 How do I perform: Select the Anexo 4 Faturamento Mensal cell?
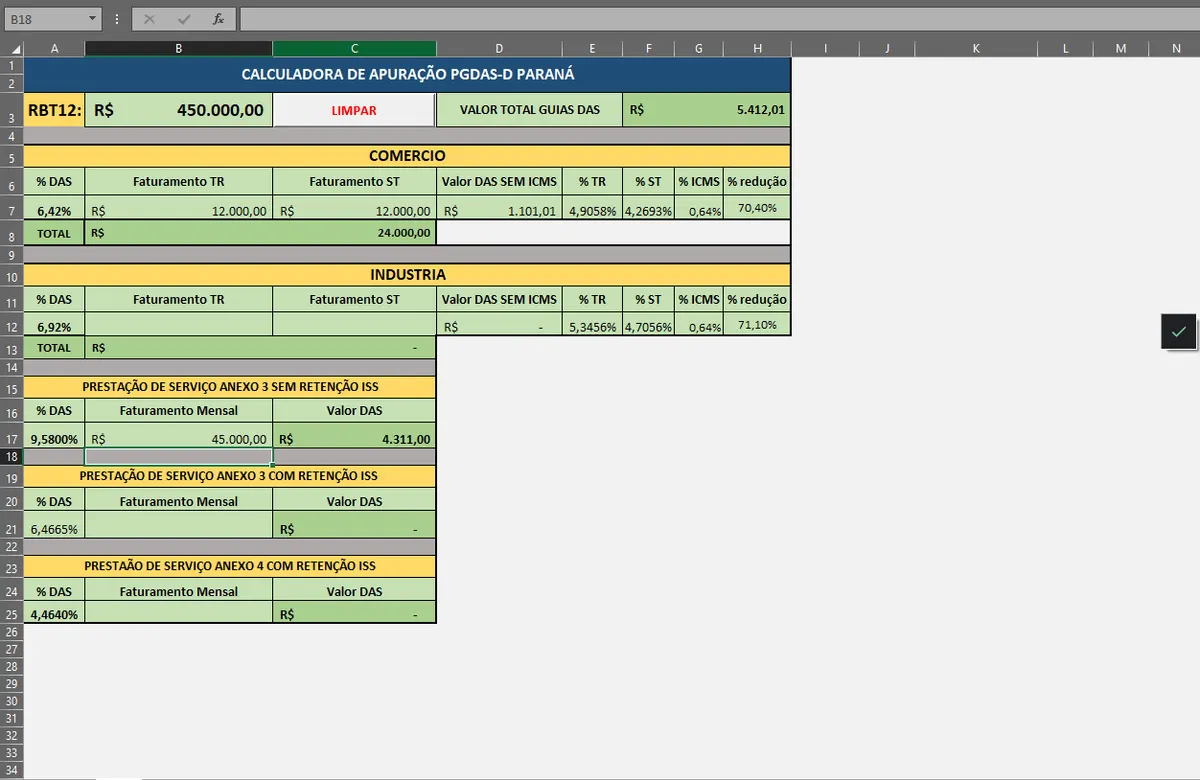click(179, 612)
